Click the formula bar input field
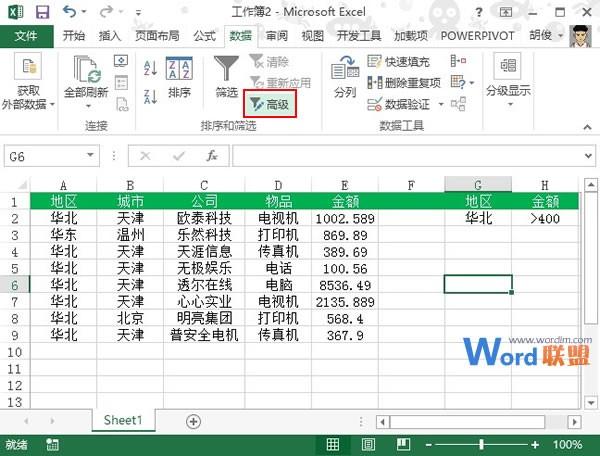Viewport: 600px width, 456px height. [408, 156]
